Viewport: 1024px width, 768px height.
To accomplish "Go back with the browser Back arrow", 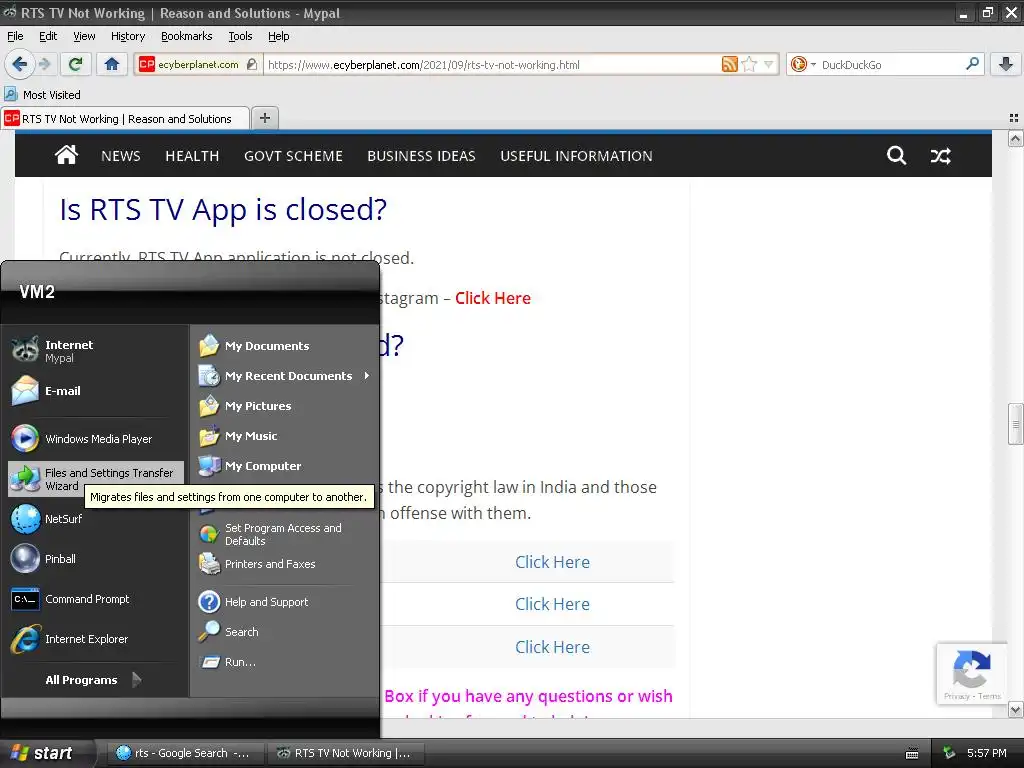I will (x=19, y=64).
